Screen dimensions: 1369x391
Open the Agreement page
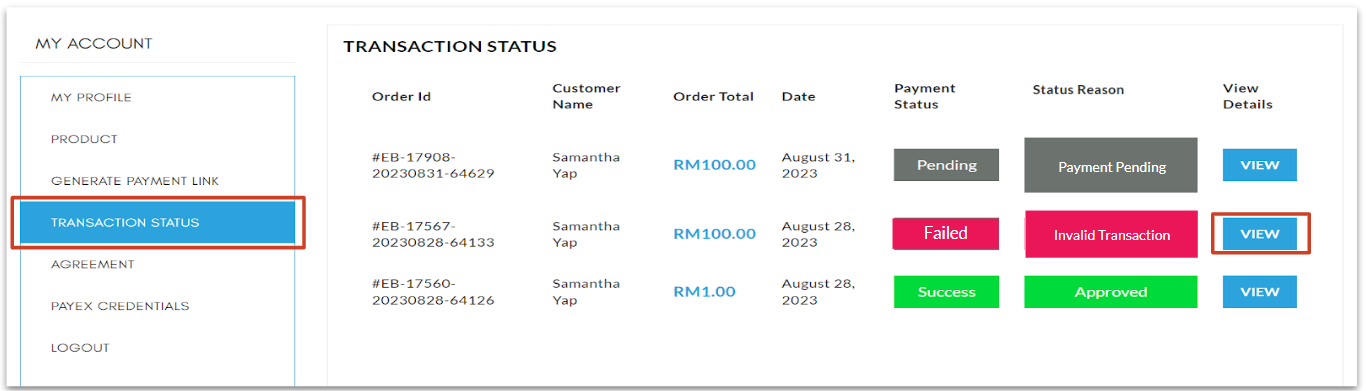click(92, 264)
